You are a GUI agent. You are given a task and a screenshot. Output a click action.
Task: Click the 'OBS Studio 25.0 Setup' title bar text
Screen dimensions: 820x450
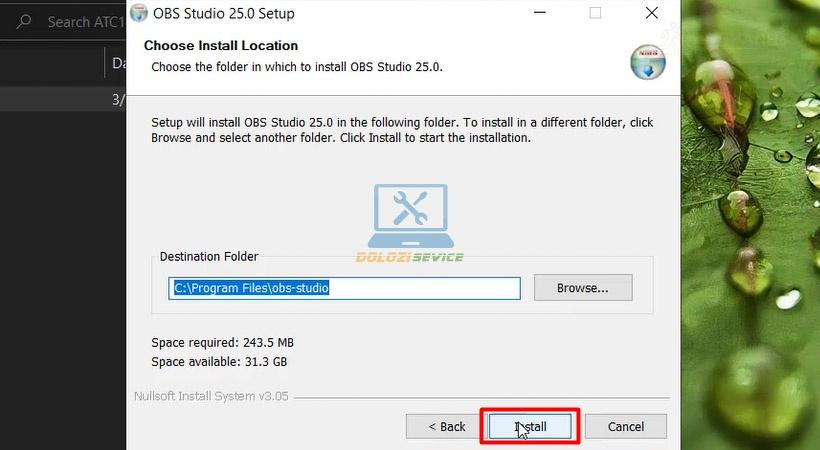coord(224,14)
